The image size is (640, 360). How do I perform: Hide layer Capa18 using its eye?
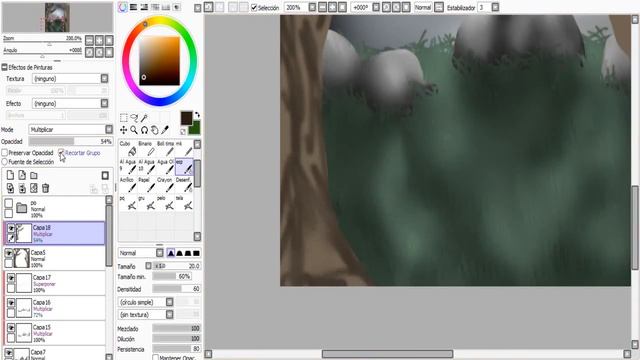click(x=11, y=228)
